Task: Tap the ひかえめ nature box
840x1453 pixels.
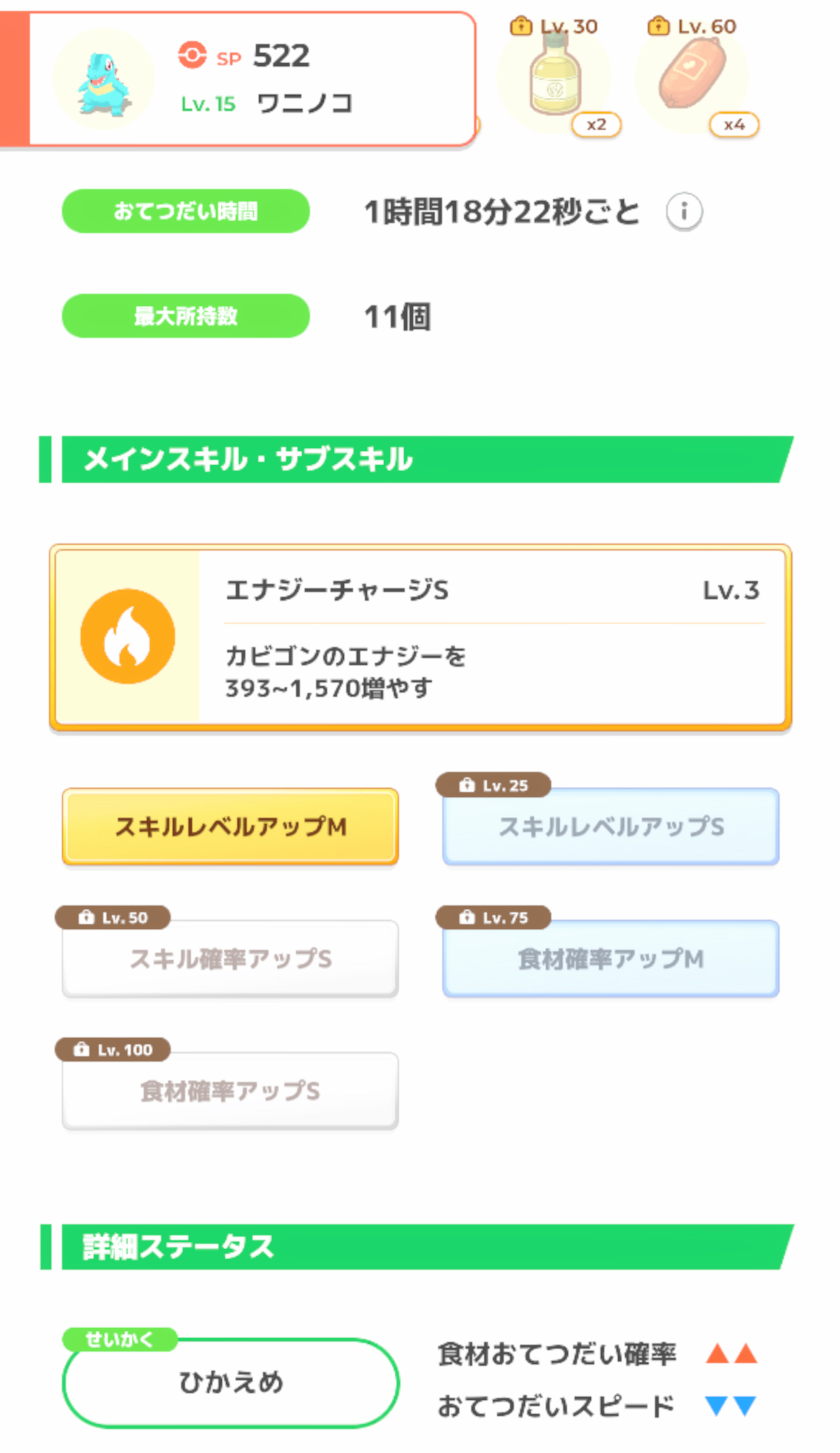Action: coord(230,1383)
